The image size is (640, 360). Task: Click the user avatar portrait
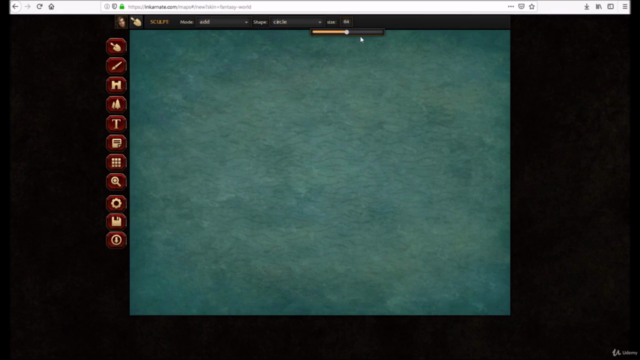[x=121, y=22]
